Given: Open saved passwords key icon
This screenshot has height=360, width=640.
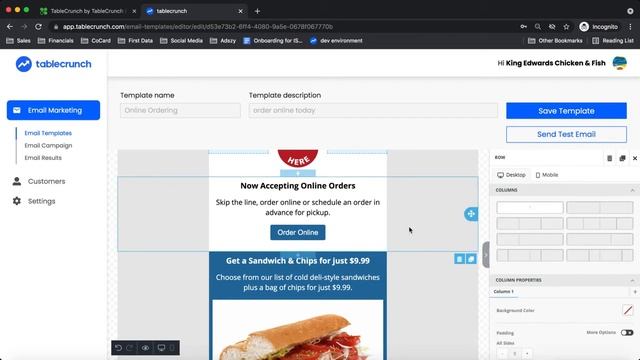Looking at the screenshot, I should click(523, 27).
